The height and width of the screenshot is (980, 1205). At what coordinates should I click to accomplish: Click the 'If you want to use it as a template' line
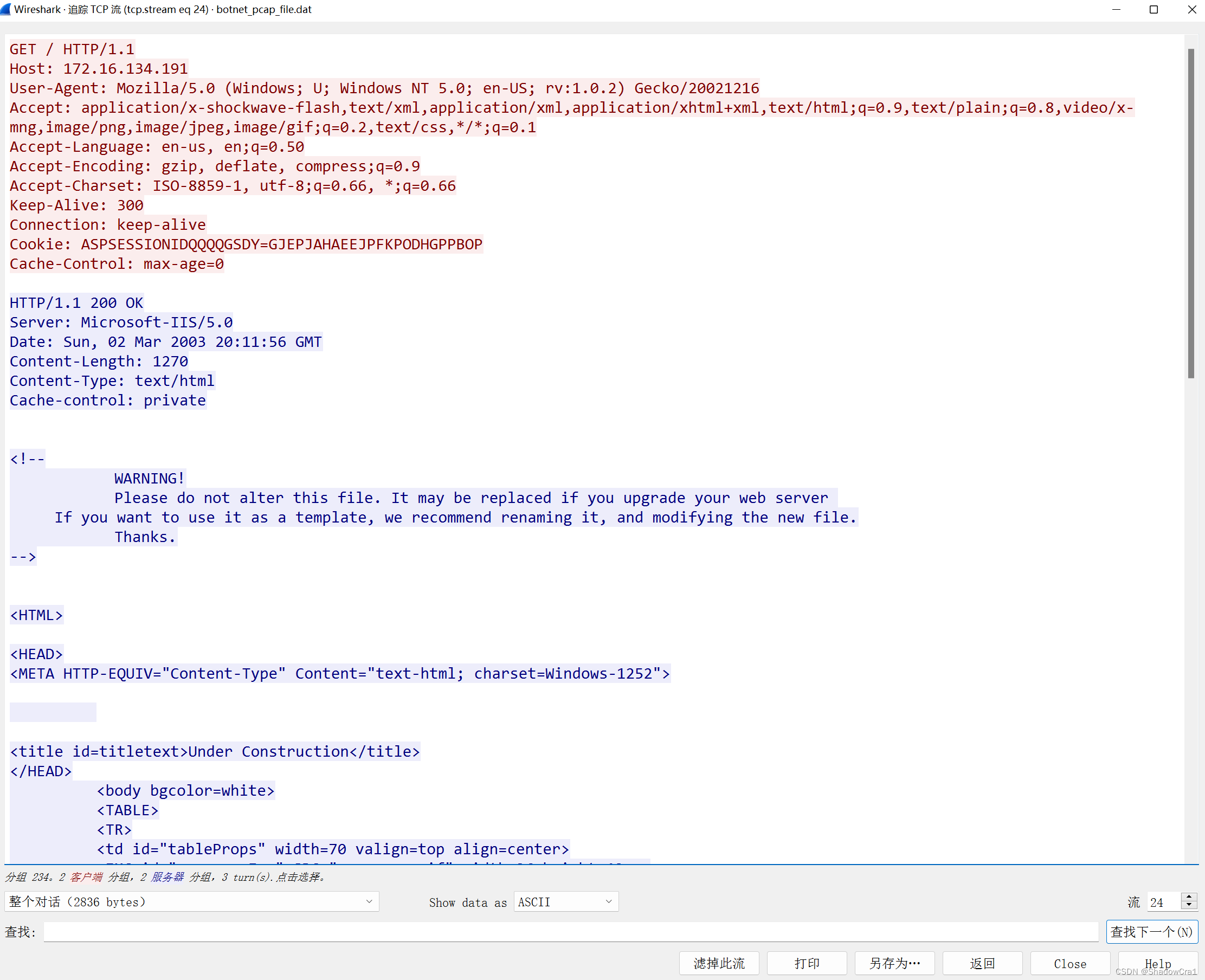tap(456, 517)
